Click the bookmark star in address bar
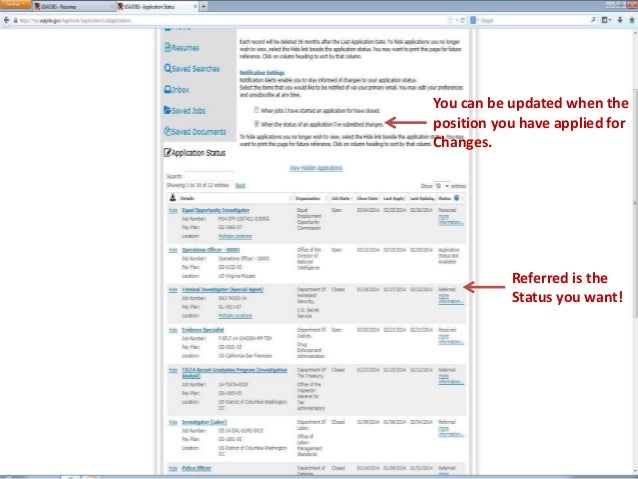This screenshot has width=638, height=479. click(x=450, y=20)
